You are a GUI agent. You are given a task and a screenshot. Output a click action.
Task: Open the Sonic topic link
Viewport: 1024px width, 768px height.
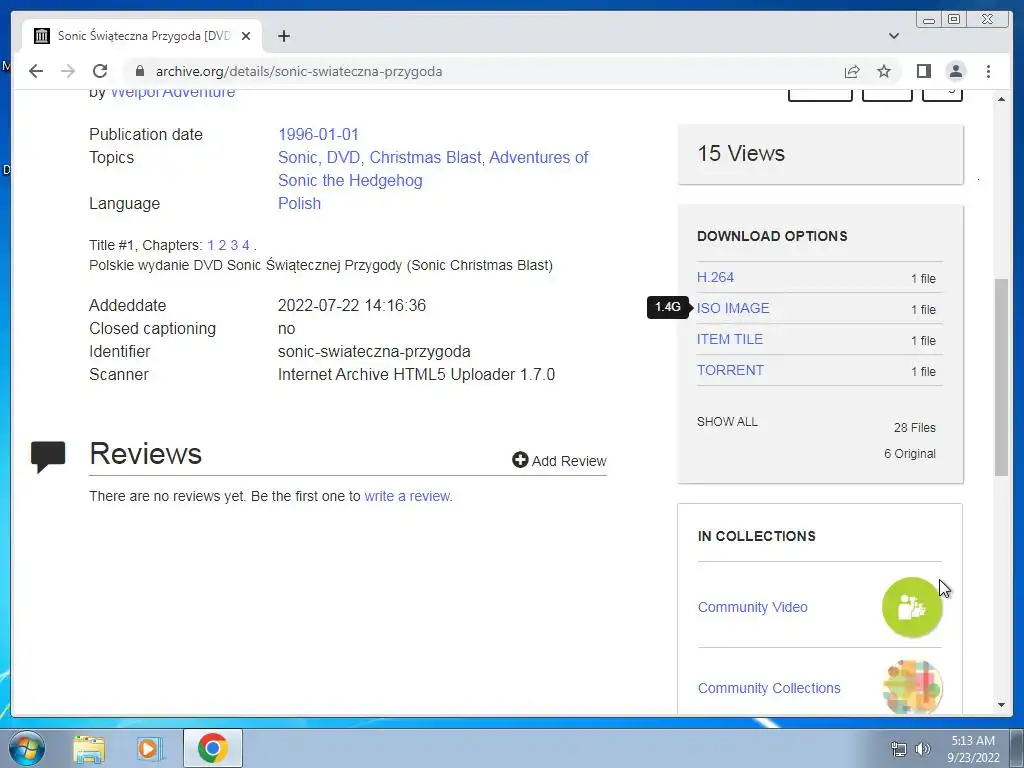tap(298, 157)
